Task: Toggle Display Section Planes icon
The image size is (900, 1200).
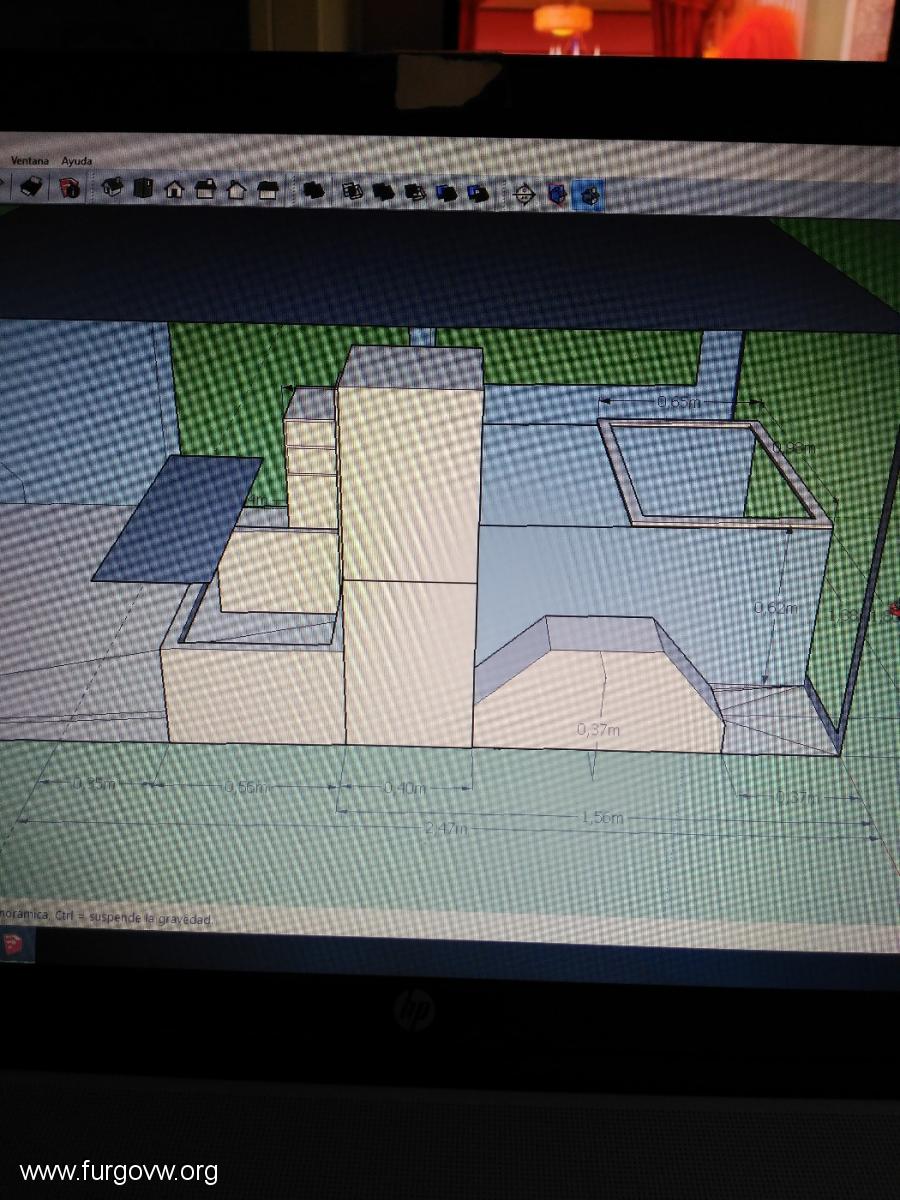Action: 557,194
